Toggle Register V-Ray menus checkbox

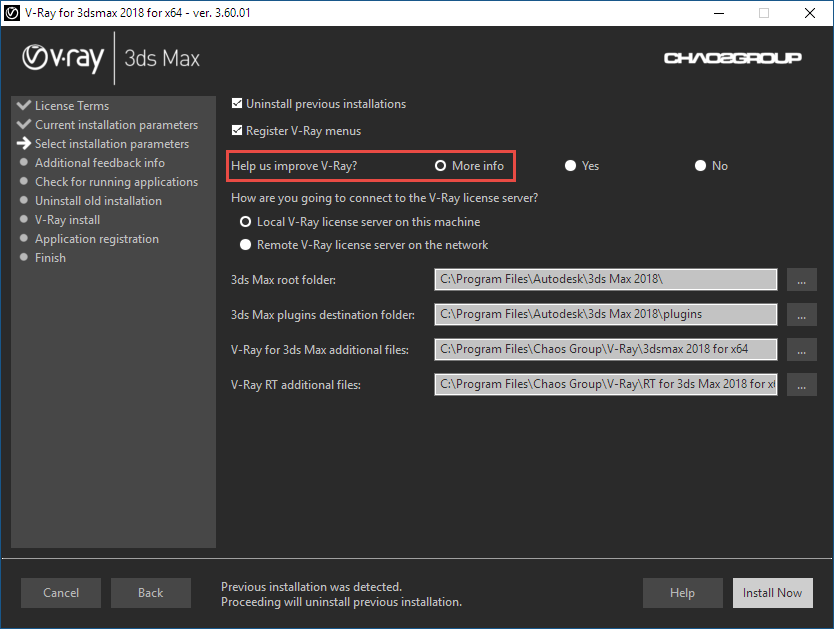point(237,131)
